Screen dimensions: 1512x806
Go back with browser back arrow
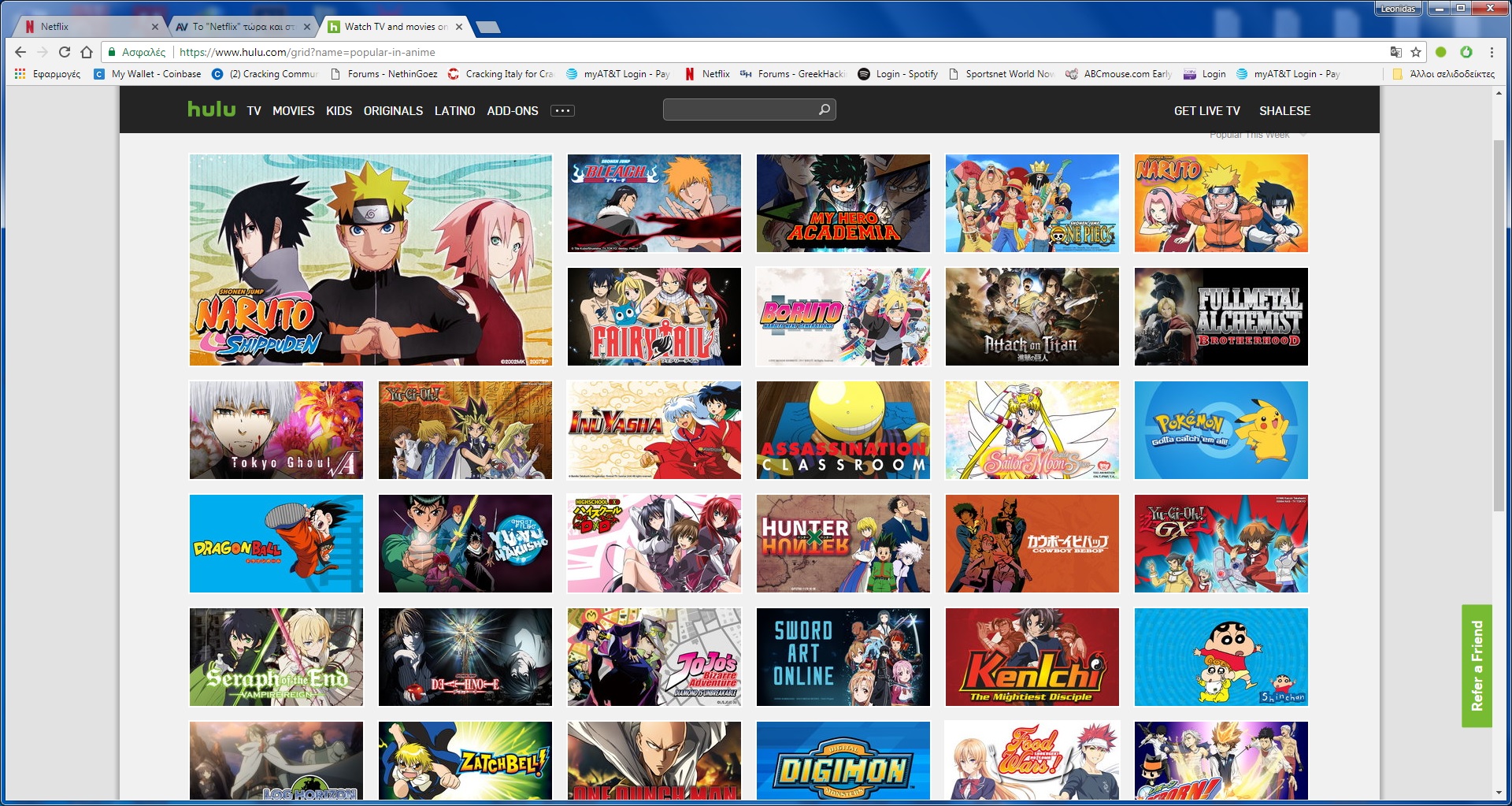pos(20,52)
